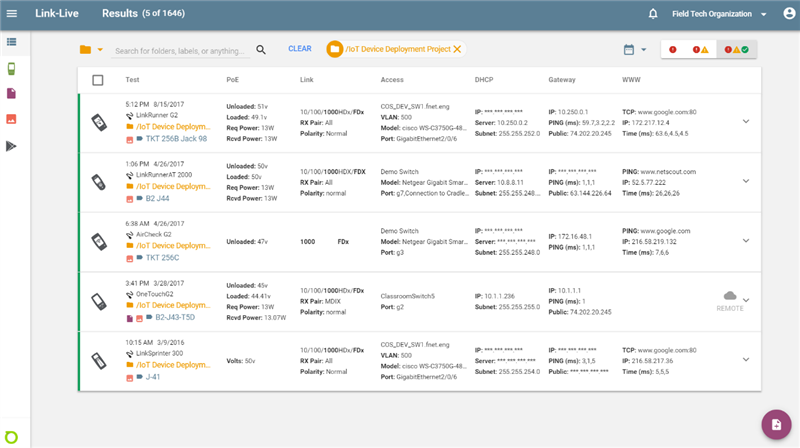Click the LinkRunner G2 device icon
Image resolution: width=800 pixels, height=448 pixels.
click(x=98, y=122)
